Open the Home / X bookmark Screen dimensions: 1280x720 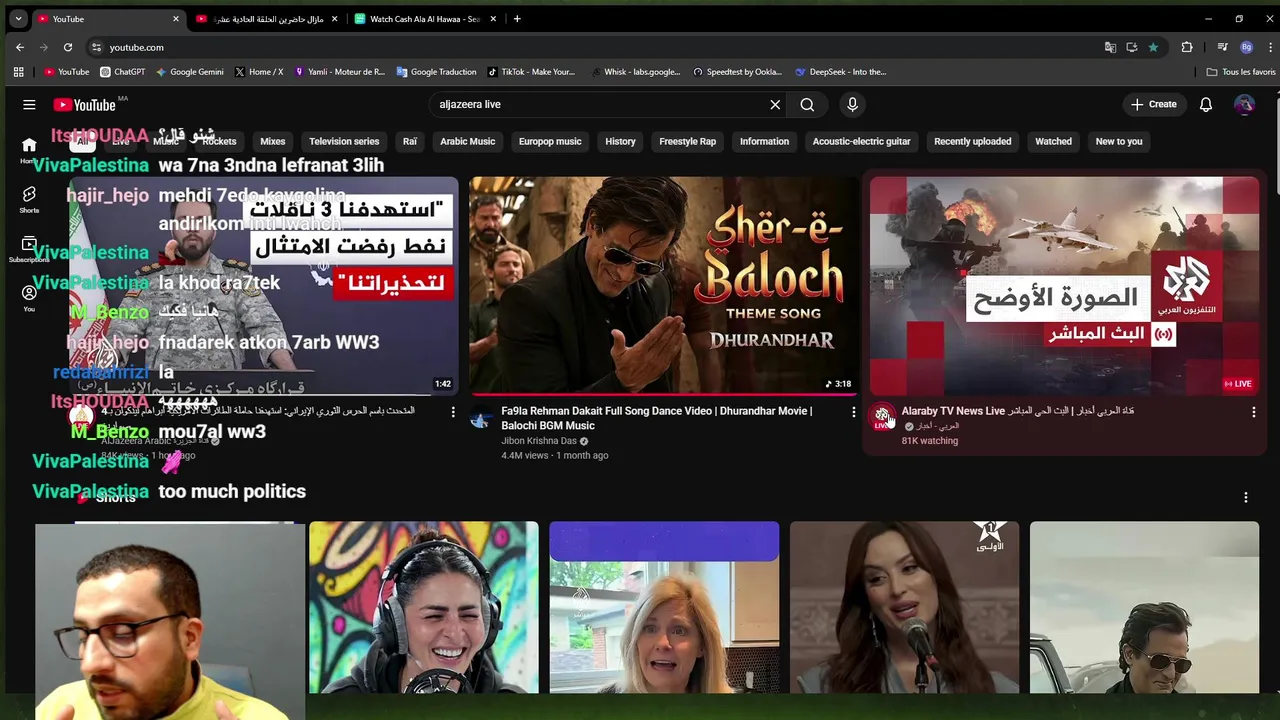(x=259, y=72)
